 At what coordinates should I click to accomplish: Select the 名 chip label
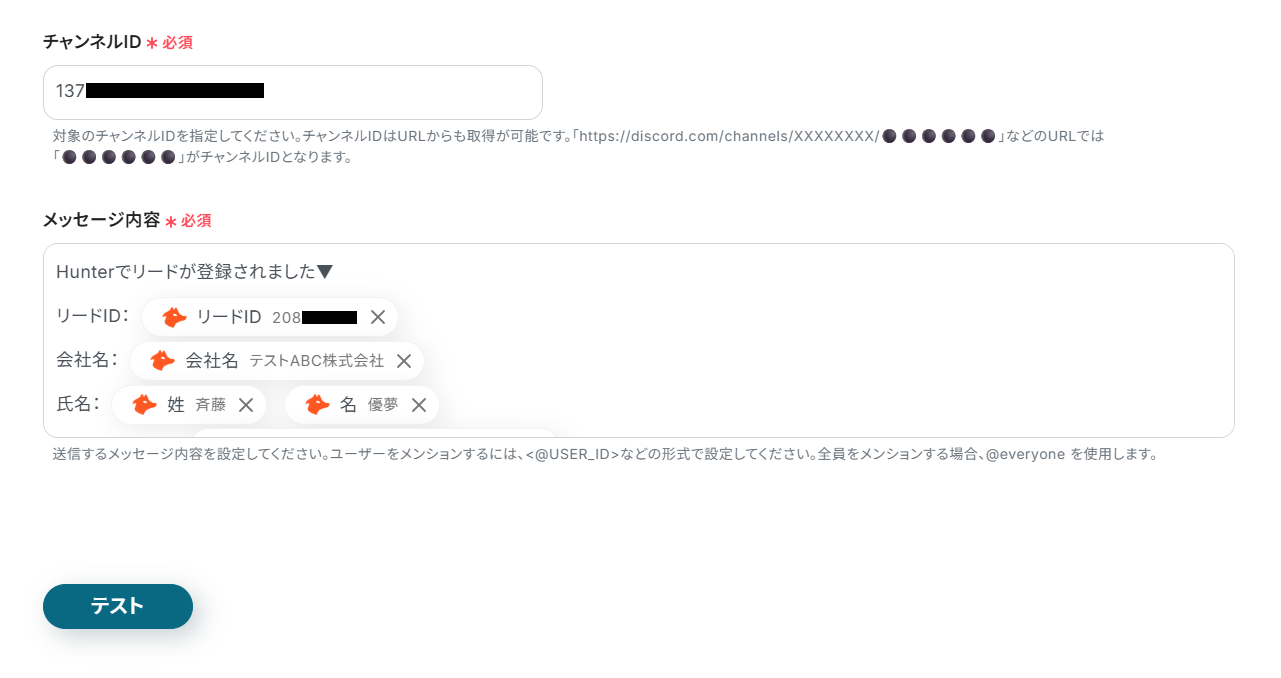point(348,405)
